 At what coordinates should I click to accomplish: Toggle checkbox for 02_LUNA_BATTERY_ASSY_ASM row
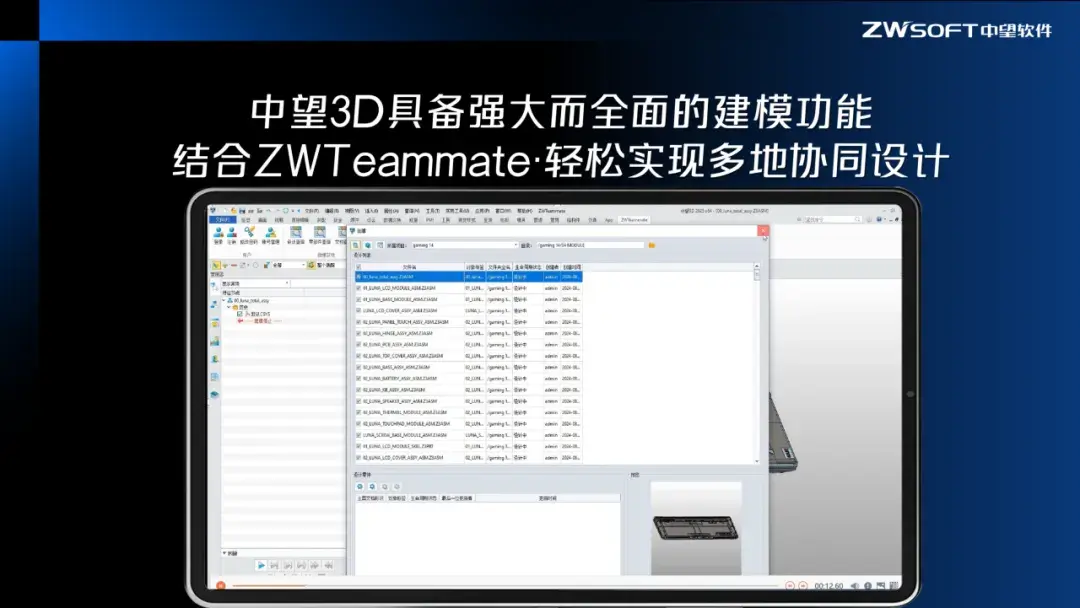pos(358,379)
